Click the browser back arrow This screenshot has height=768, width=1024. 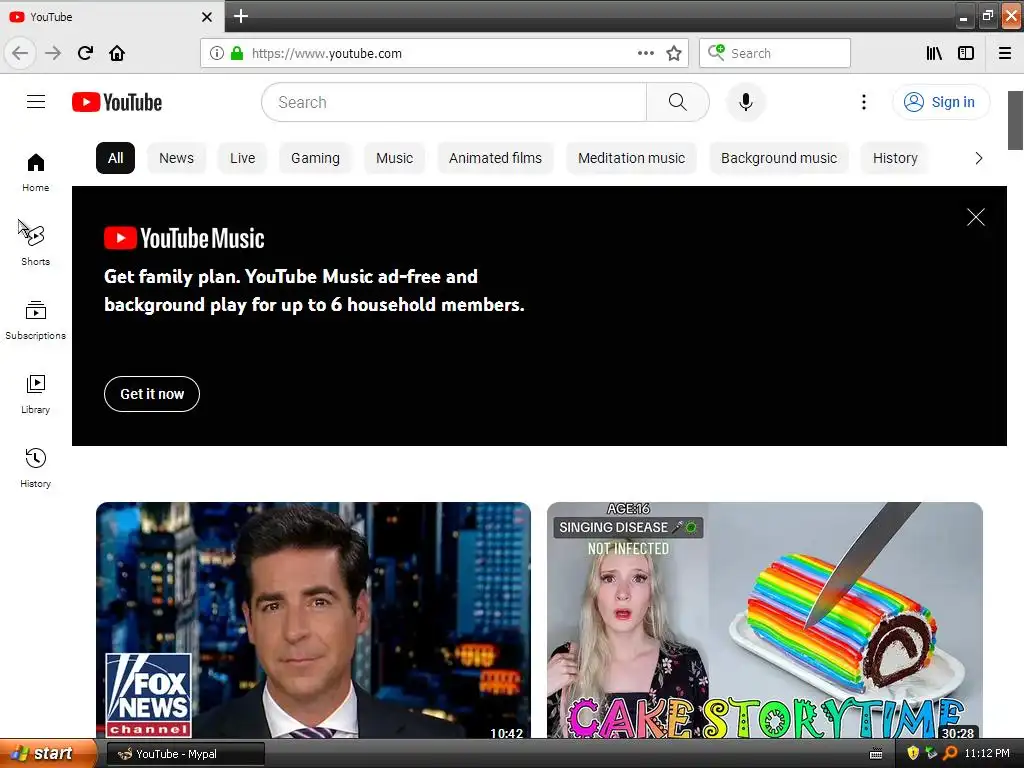[x=20, y=53]
